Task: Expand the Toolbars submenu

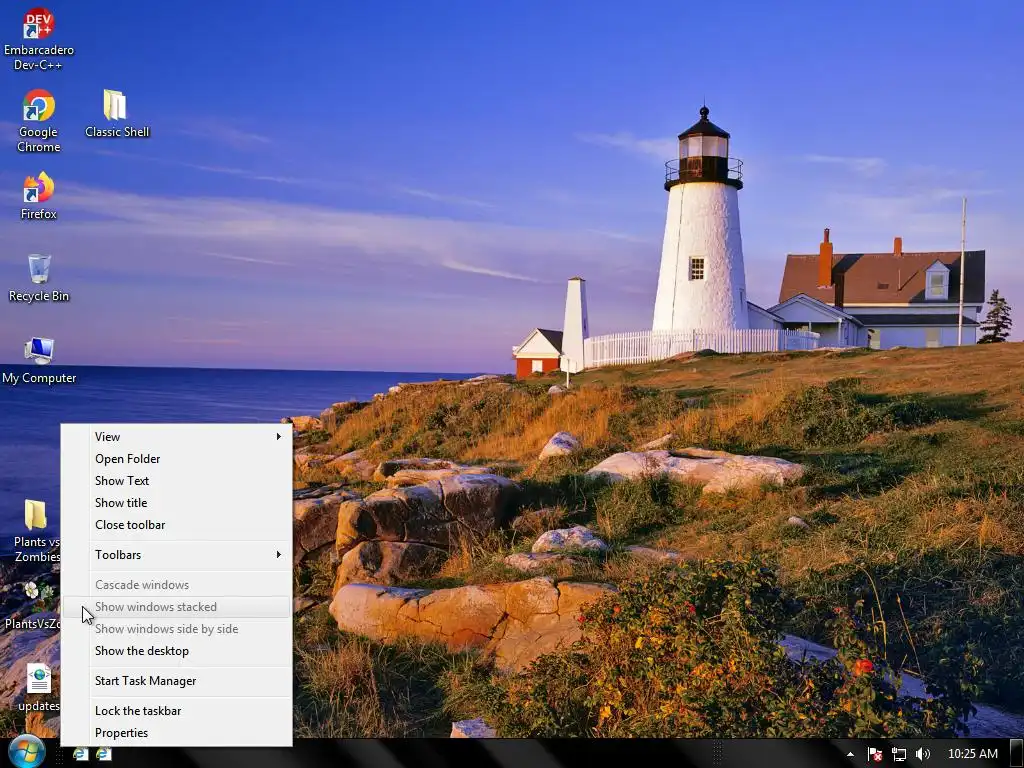Action: tap(177, 555)
